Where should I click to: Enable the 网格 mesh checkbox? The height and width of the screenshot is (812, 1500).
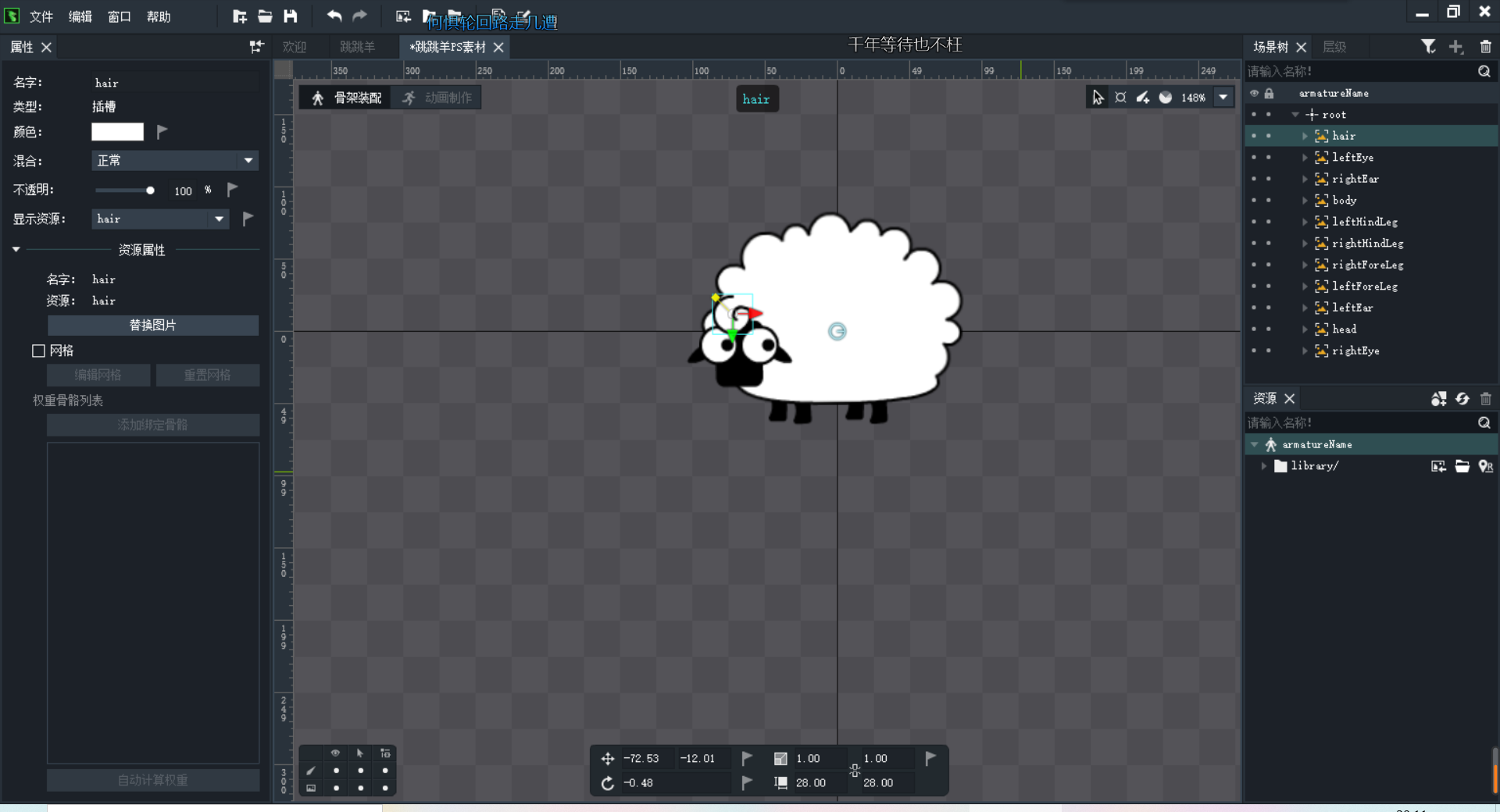tap(38, 351)
